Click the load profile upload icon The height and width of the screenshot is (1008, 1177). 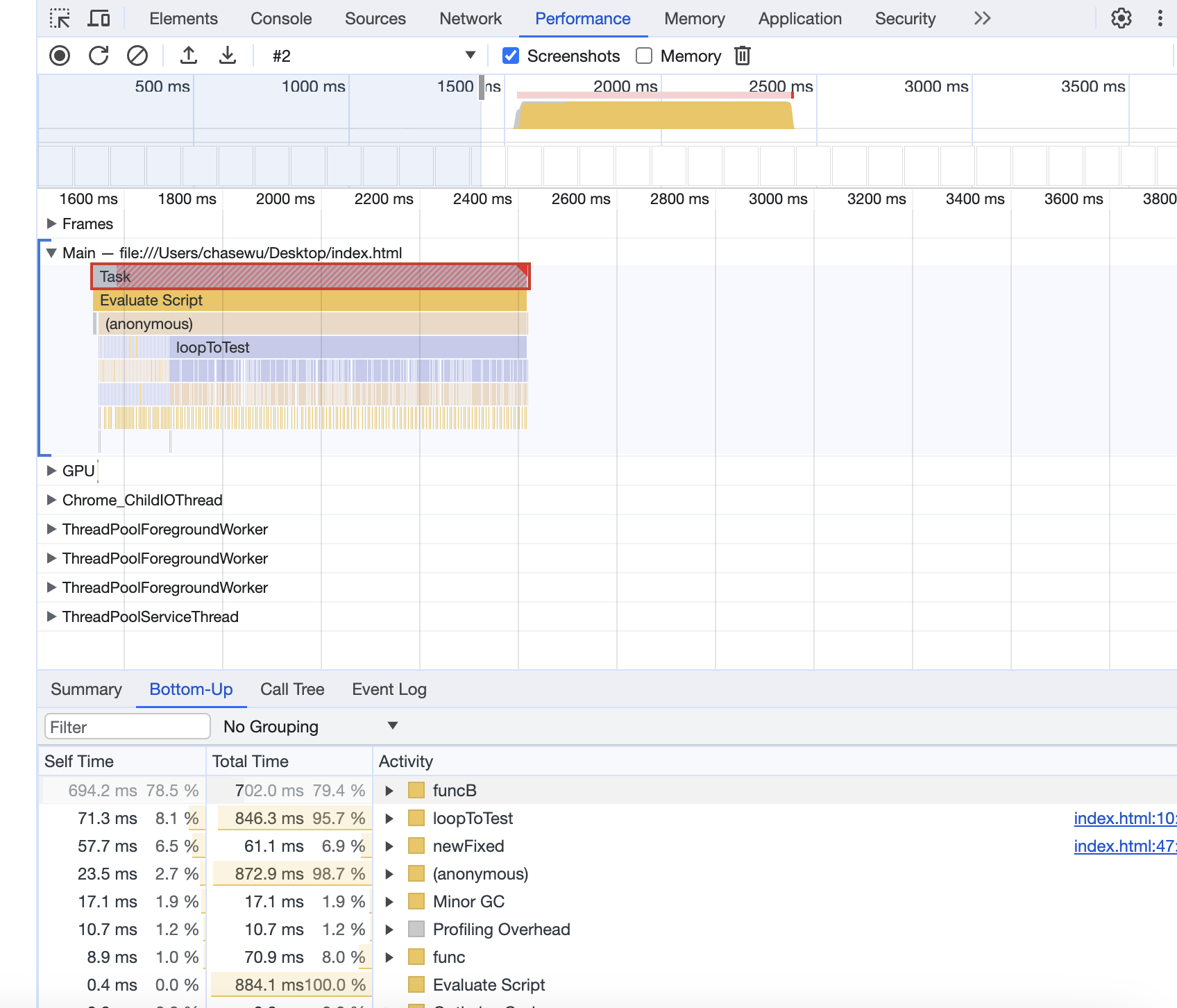[189, 56]
